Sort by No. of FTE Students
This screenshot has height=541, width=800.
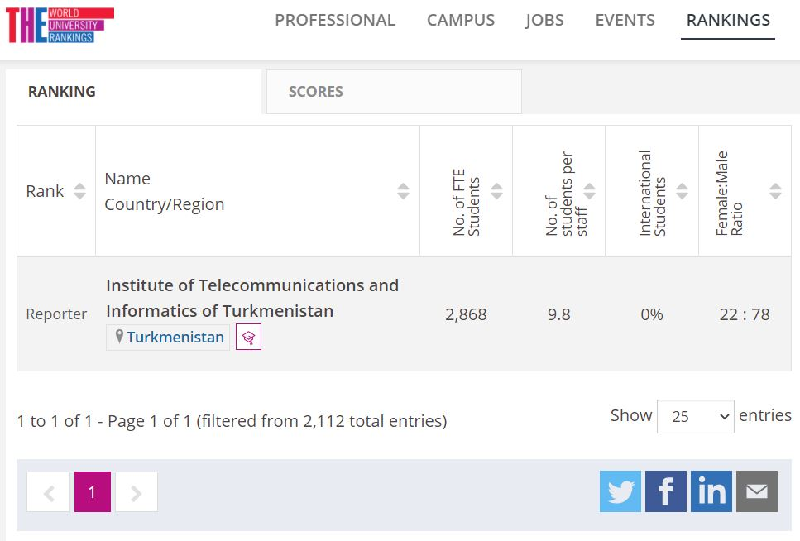click(x=496, y=191)
